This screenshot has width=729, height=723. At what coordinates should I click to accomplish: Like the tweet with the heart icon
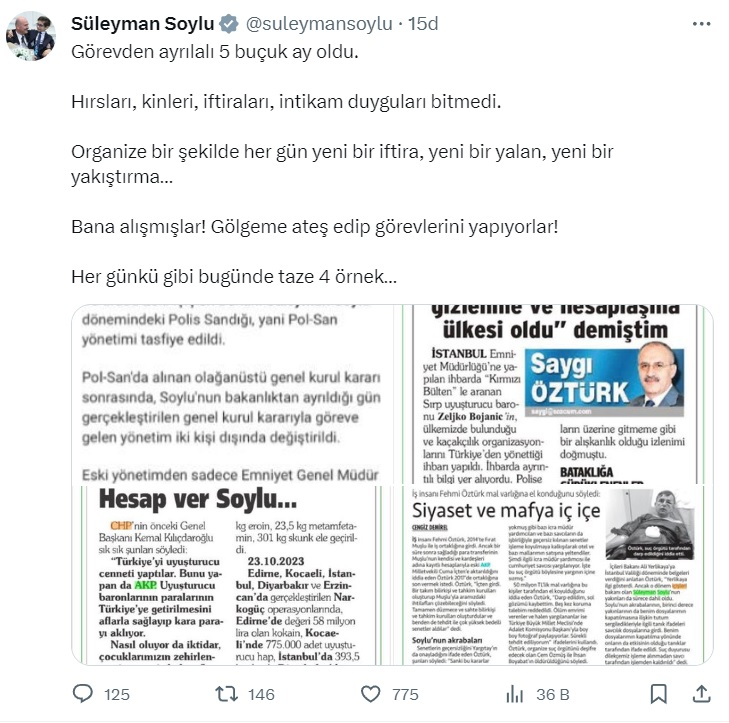(x=371, y=694)
